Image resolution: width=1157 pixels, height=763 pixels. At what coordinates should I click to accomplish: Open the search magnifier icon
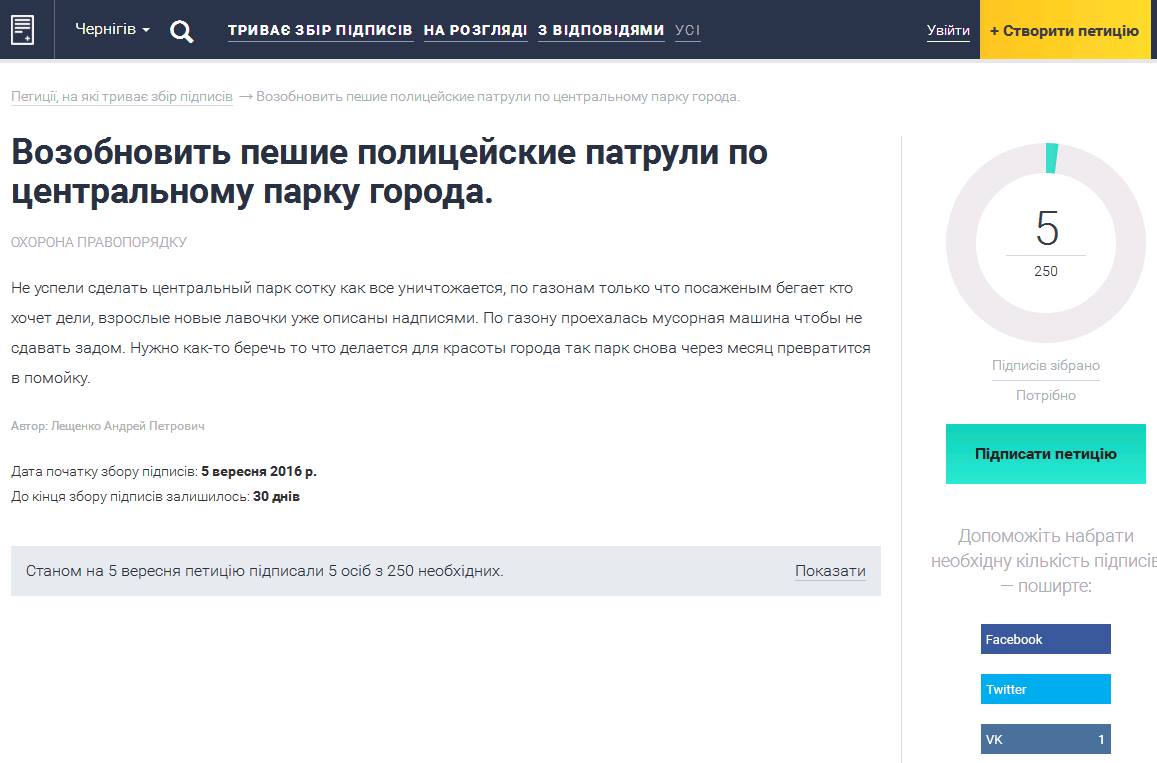(x=182, y=31)
